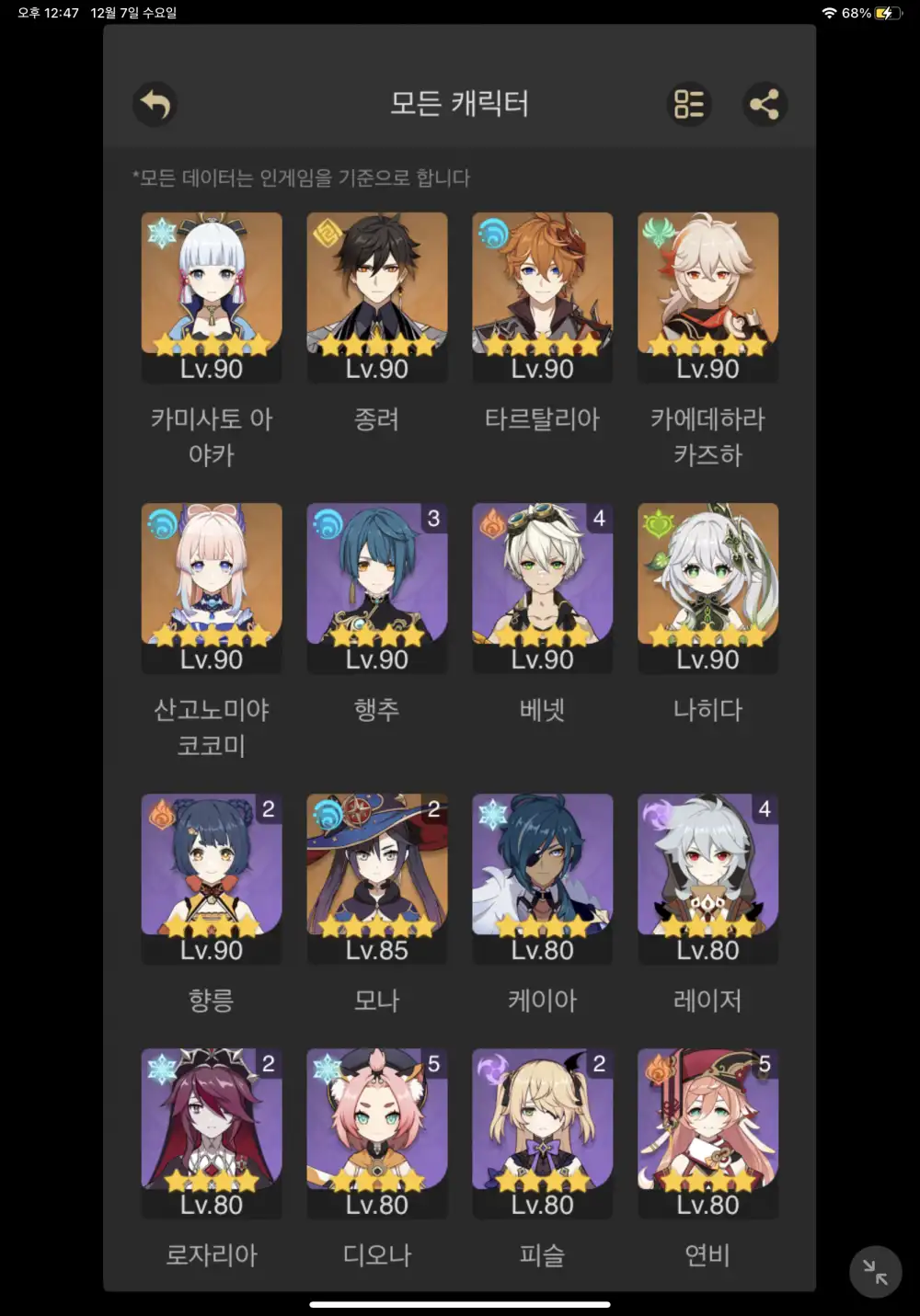Open the Wi-Fi status icon
The width and height of the screenshot is (920, 1316).
point(829,13)
